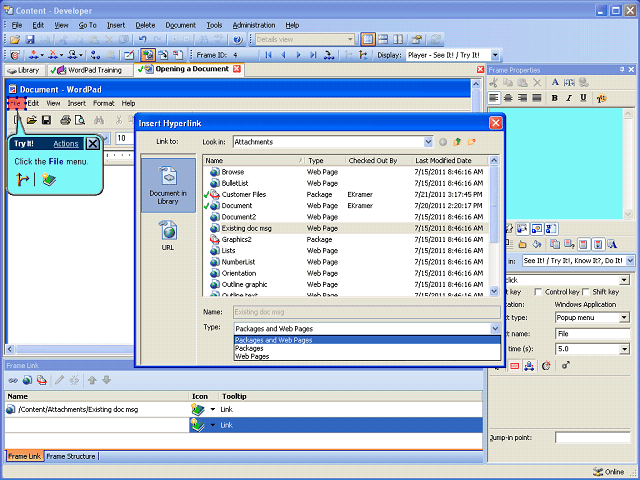Click the center align icon in Frame Properties

508,98
